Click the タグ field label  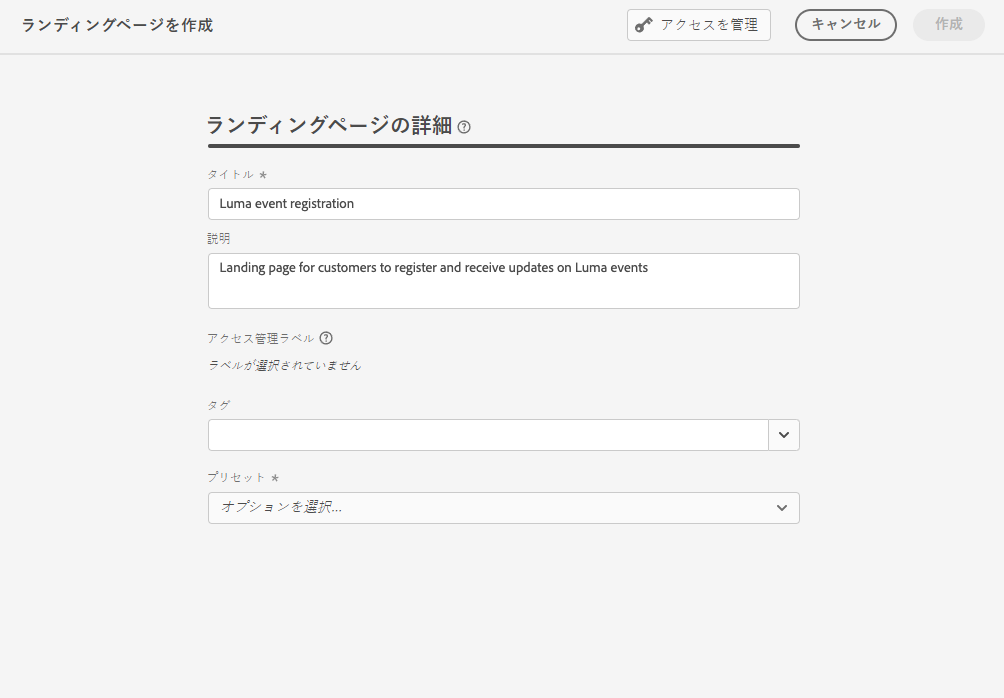click(219, 405)
